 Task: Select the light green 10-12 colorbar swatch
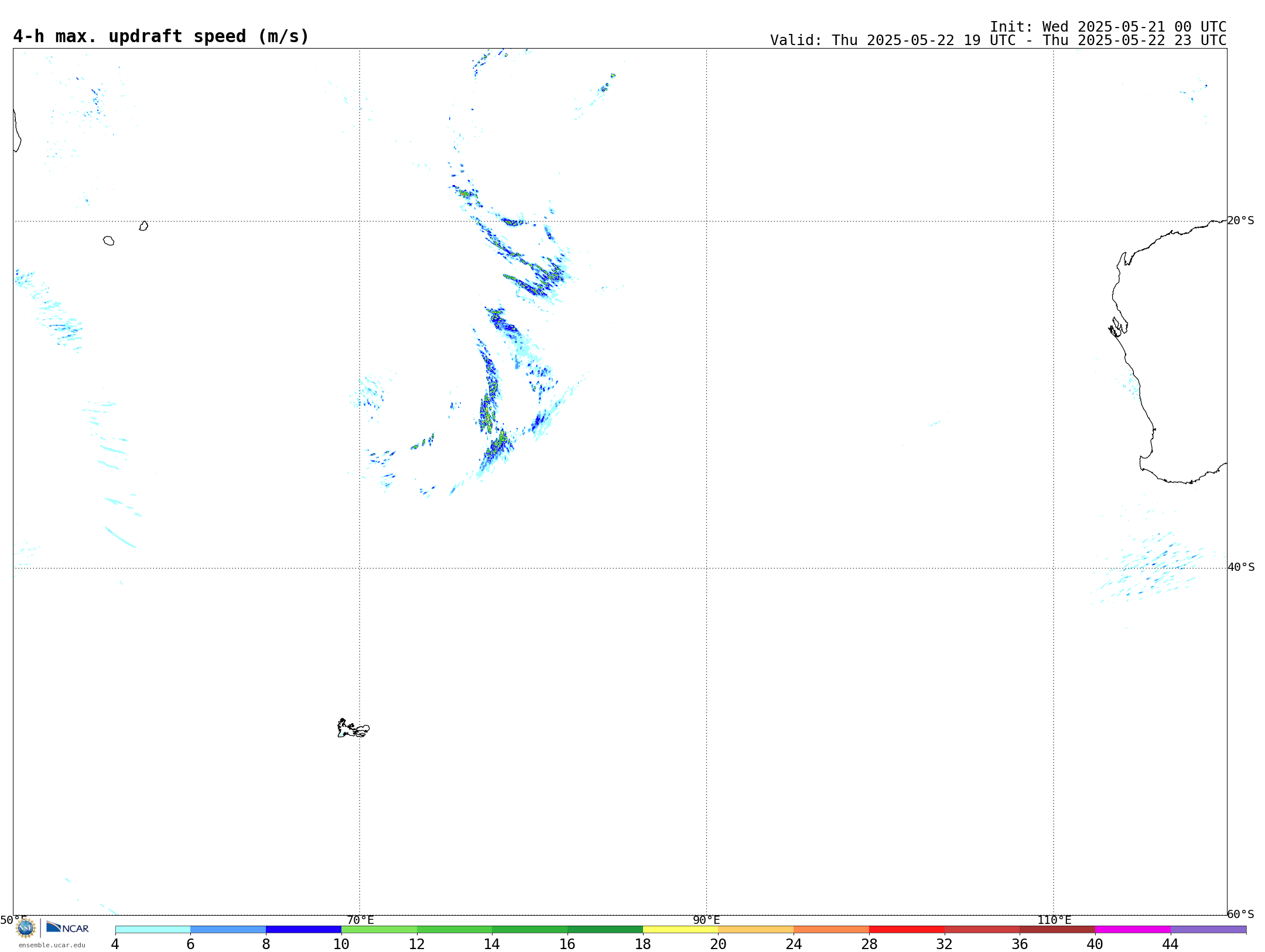pyautogui.click(x=379, y=930)
